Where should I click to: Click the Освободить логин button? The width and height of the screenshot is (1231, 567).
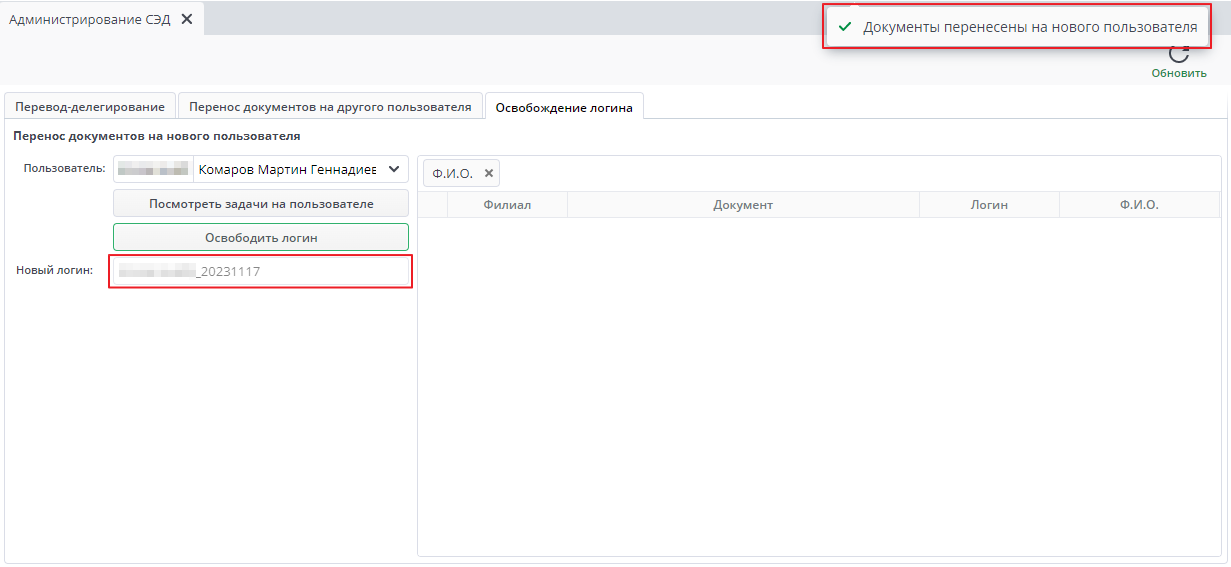tap(260, 238)
